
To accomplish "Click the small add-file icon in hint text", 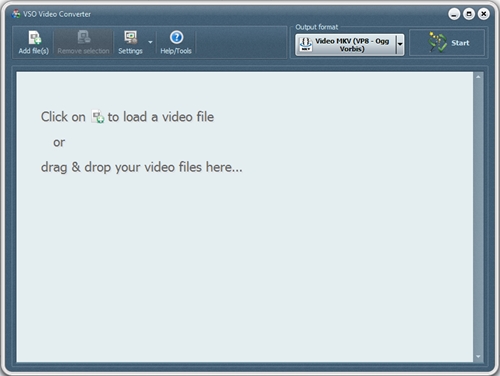I will coord(98,117).
